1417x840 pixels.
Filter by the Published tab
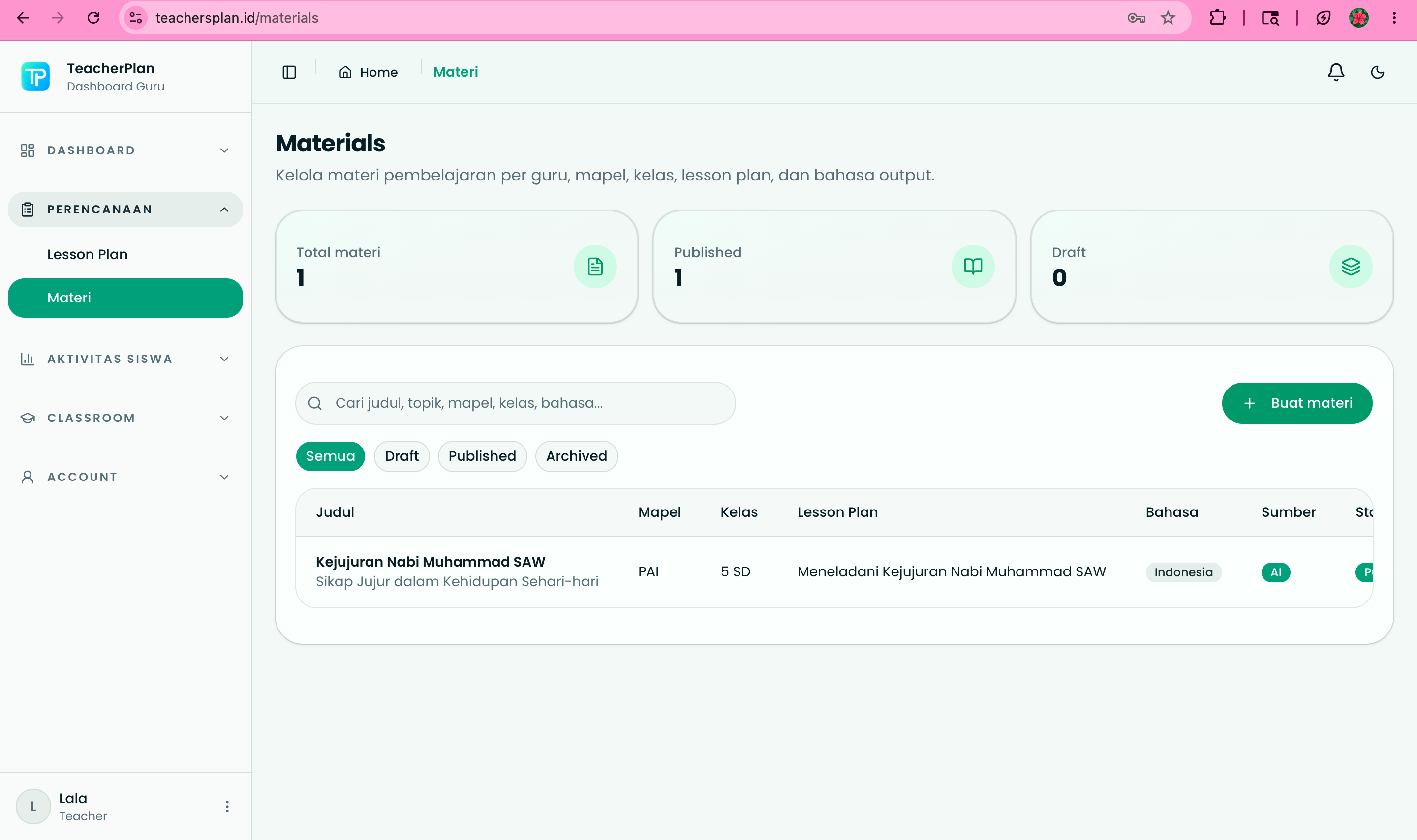pos(482,456)
